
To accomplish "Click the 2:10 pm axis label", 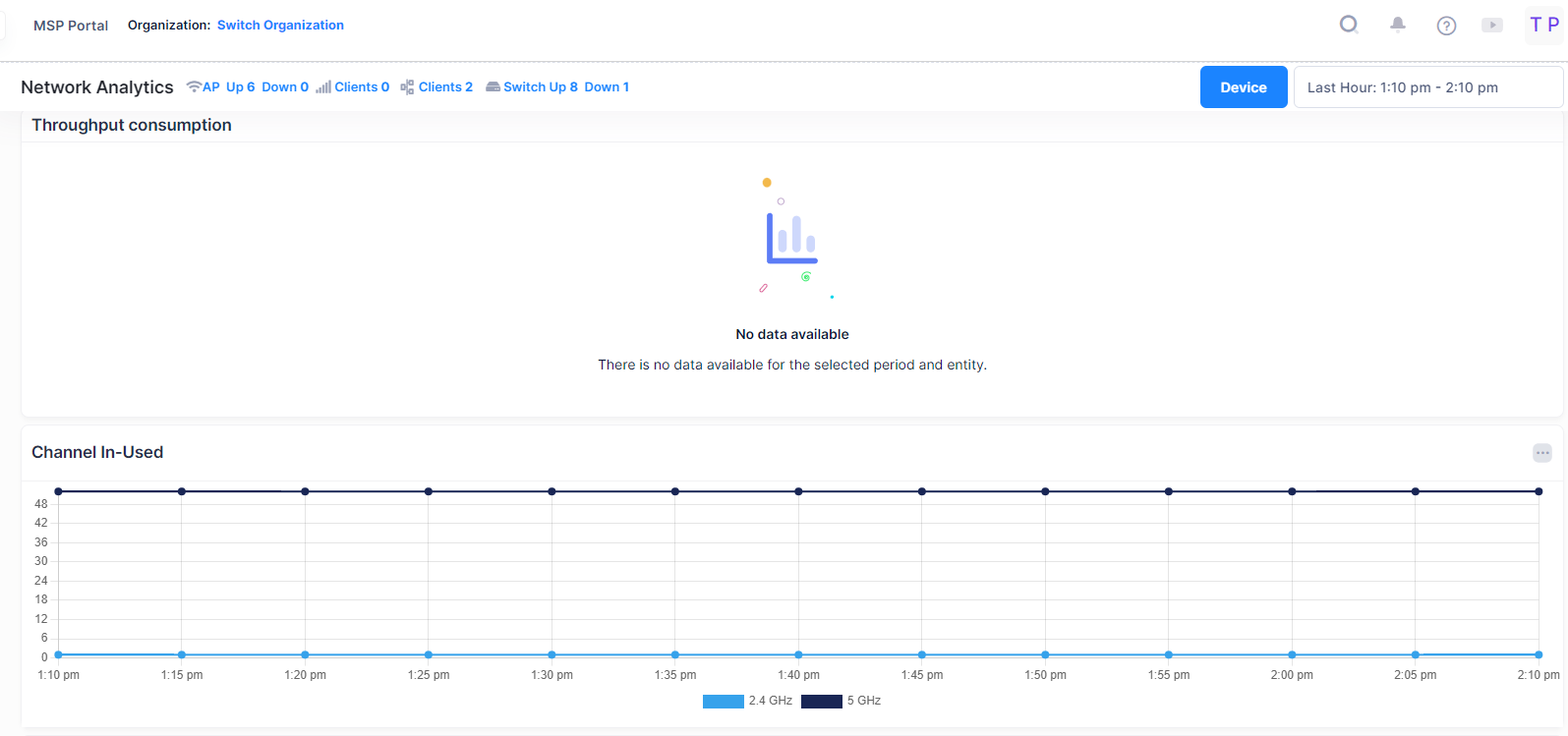I will coord(1539,675).
